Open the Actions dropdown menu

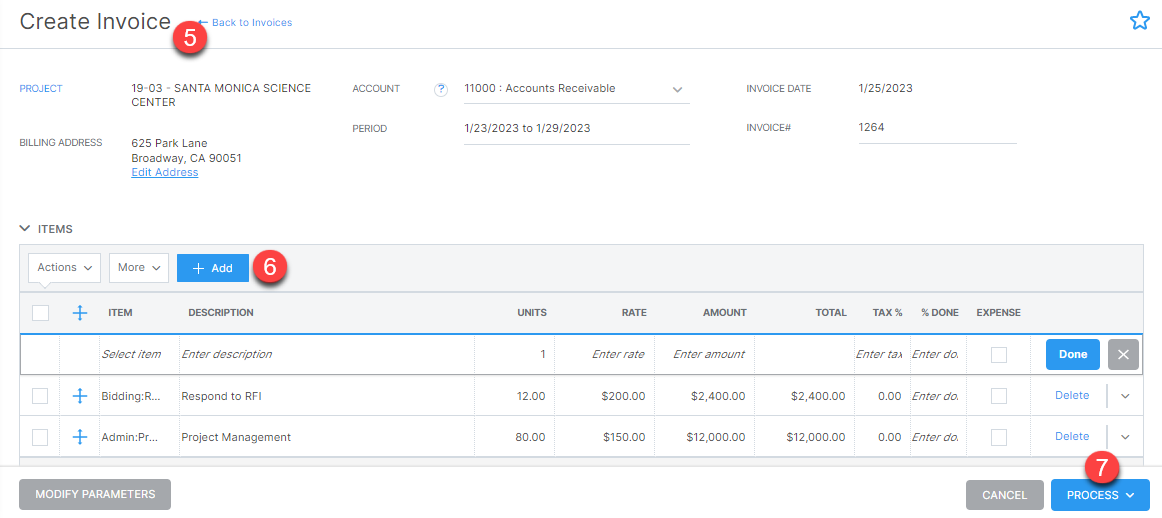click(x=65, y=268)
